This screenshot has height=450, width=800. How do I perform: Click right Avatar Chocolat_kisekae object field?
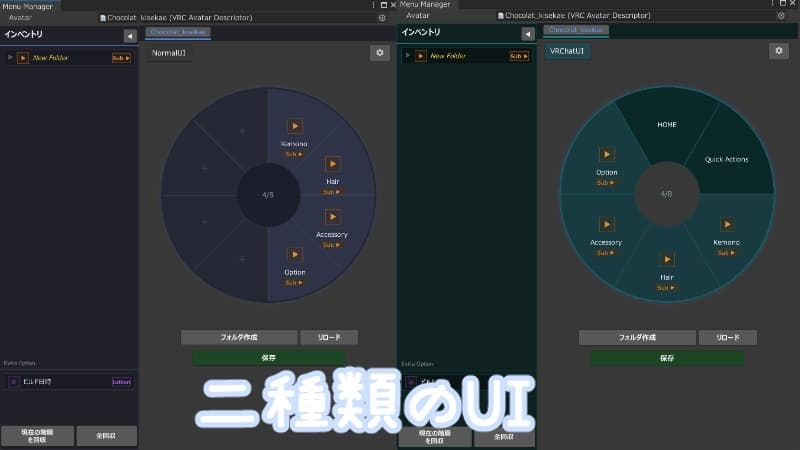pyautogui.click(x=641, y=15)
